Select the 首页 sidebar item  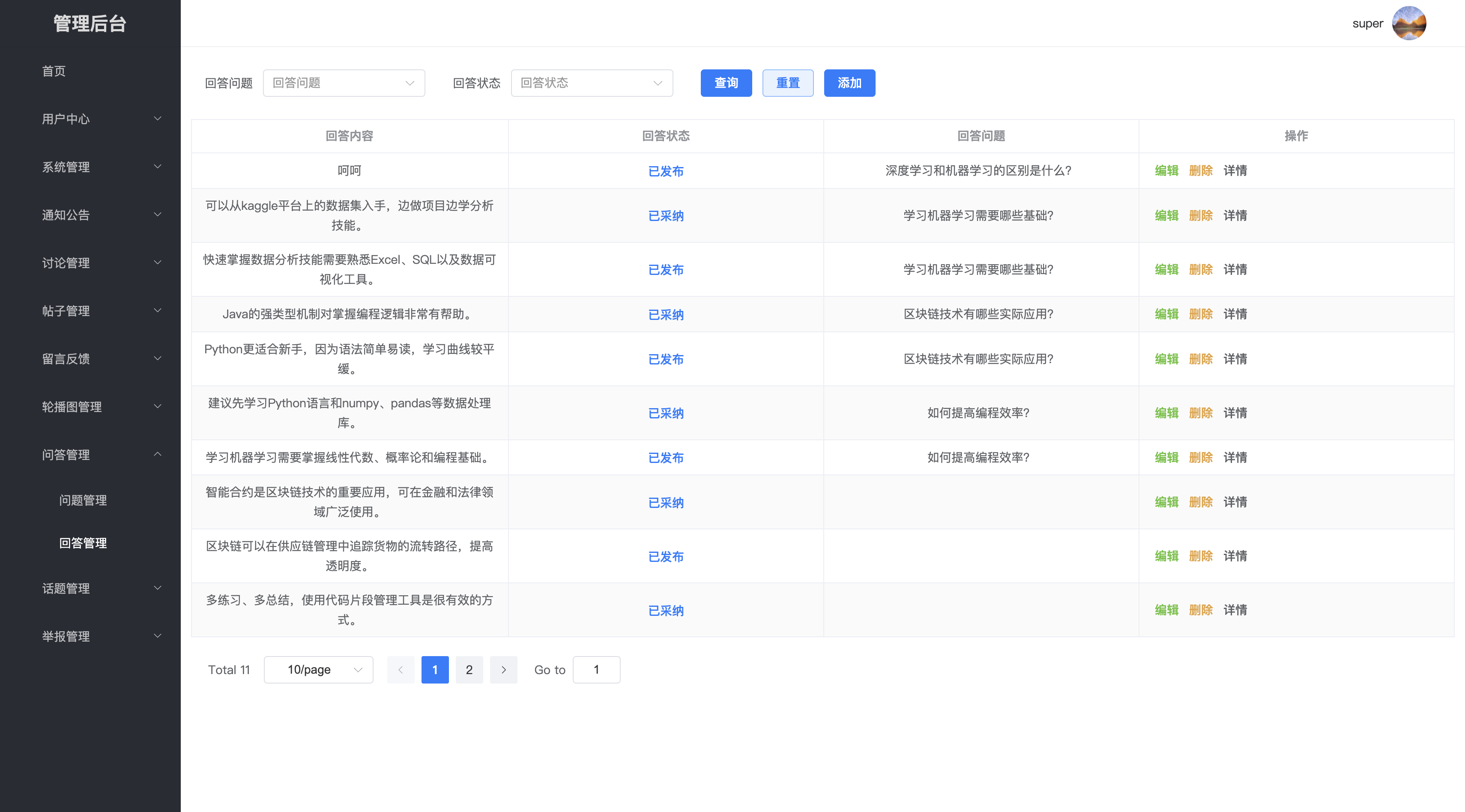click(54, 71)
